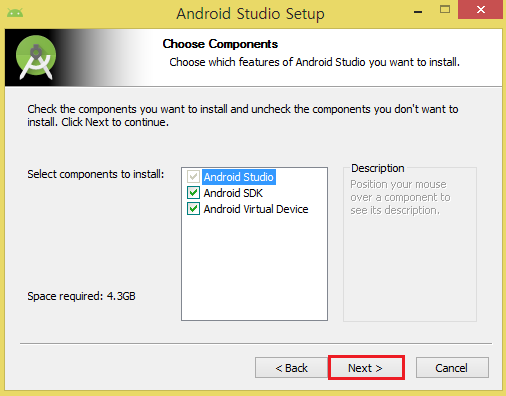
Task: Click the 'Space required: 4.3GB' text
Action: click(x=81, y=296)
